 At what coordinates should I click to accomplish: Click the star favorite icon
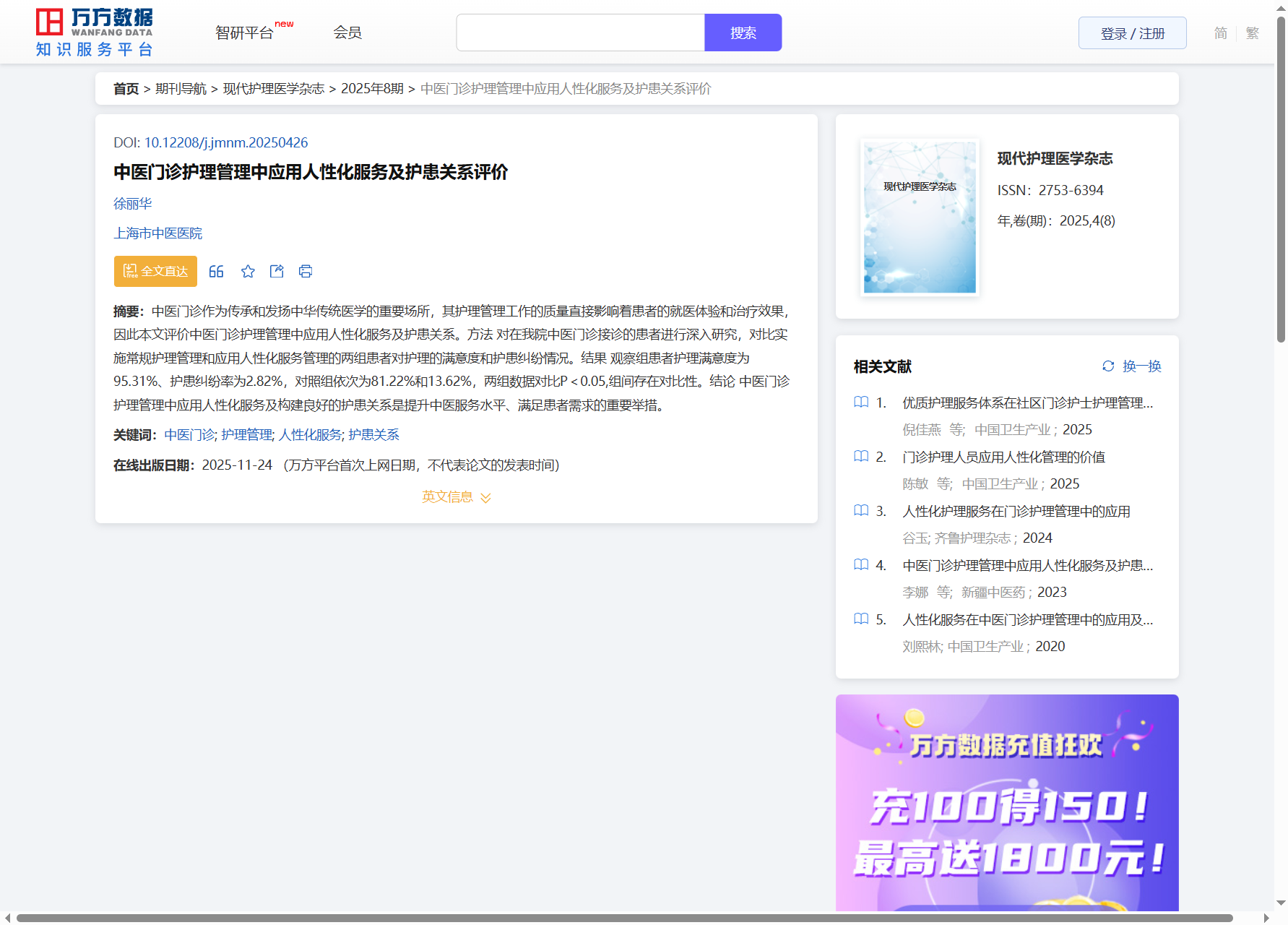(248, 272)
